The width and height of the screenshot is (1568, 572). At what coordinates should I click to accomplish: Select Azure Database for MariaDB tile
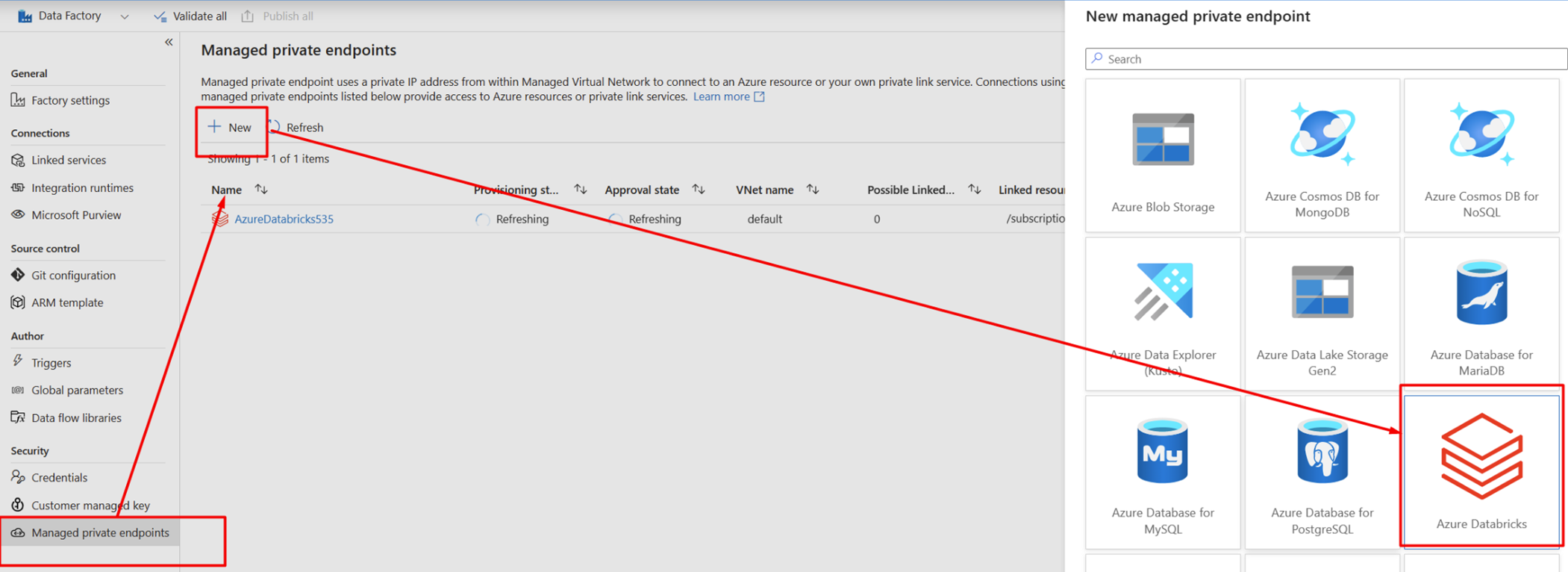click(x=1481, y=314)
